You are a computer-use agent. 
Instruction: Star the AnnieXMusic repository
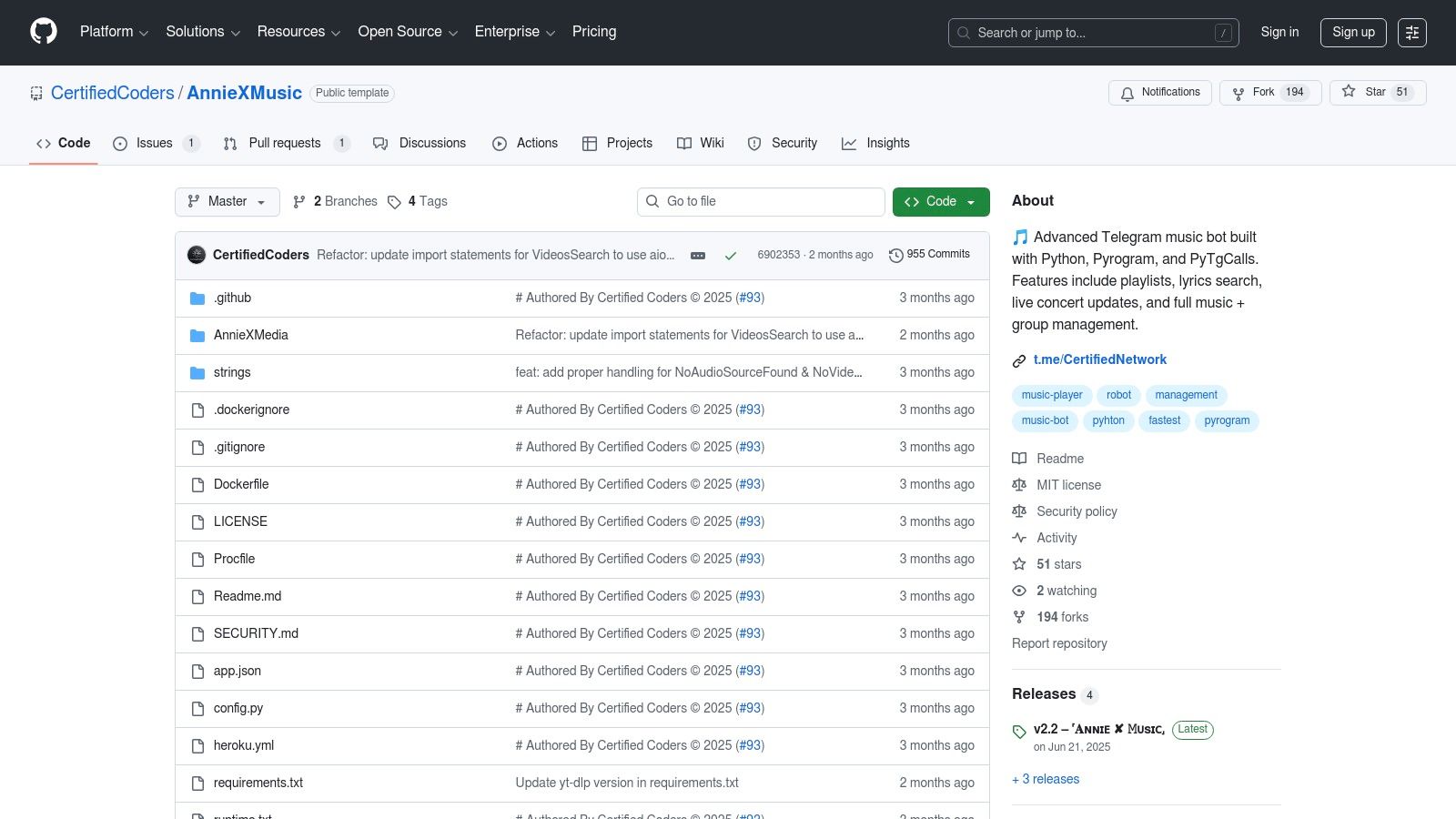click(1378, 93)
